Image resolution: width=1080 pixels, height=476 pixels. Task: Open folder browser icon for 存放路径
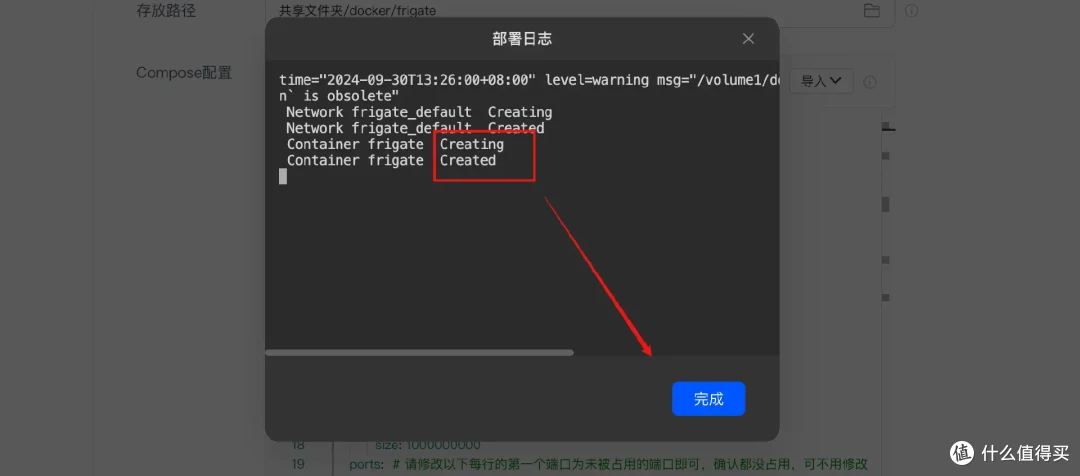[x=872, y=10]
